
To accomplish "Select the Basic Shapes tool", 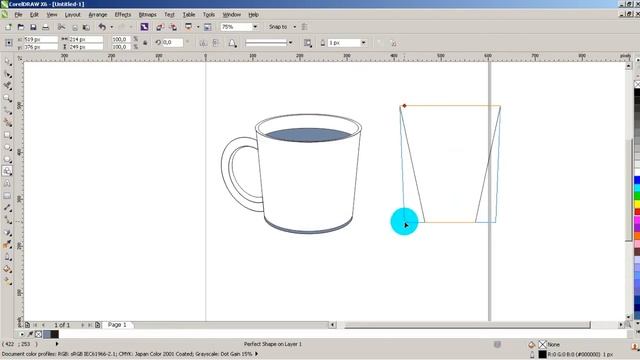I will click(x=7, y=171).
